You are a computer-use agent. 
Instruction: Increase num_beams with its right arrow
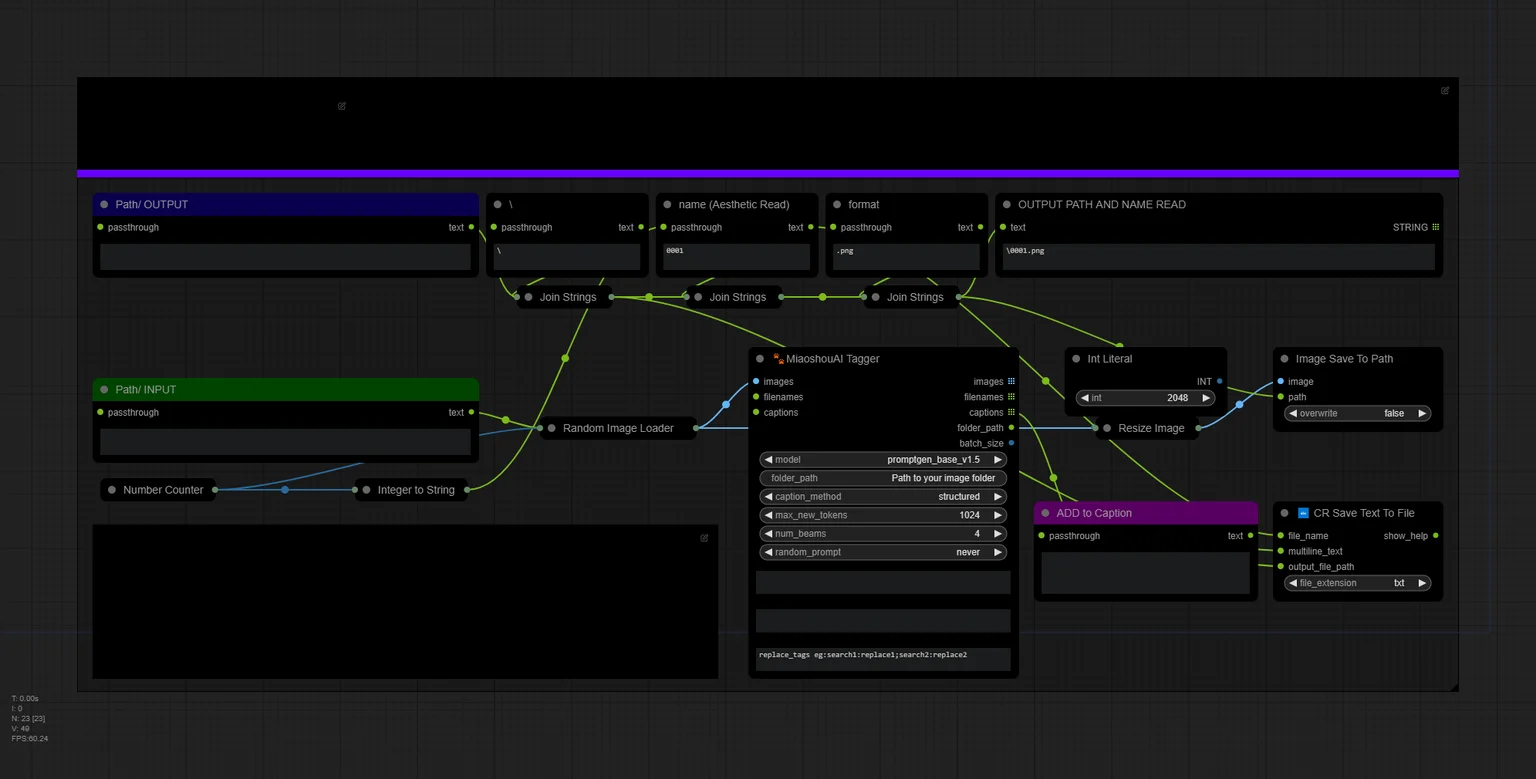998,534
